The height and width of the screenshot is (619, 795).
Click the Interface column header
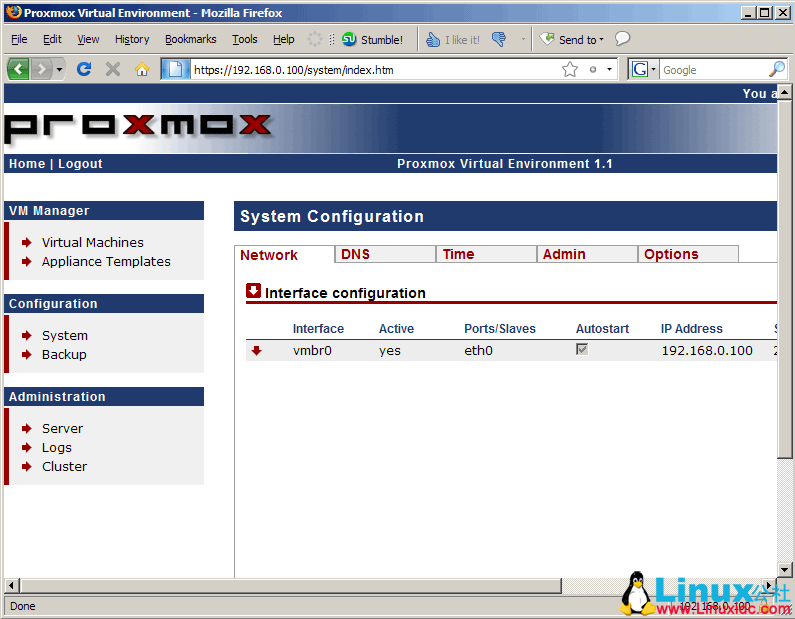point(318,329)
